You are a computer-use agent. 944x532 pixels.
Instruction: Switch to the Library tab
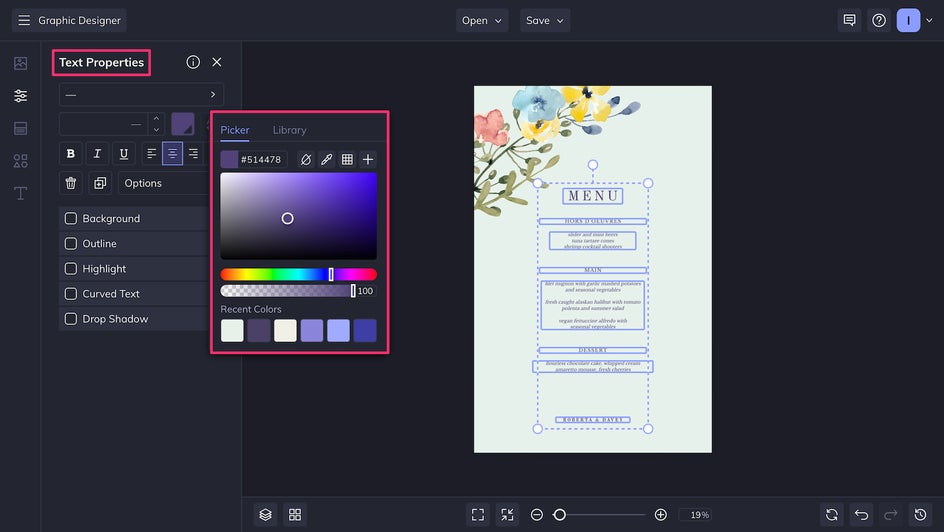click(x=290, y=130)
